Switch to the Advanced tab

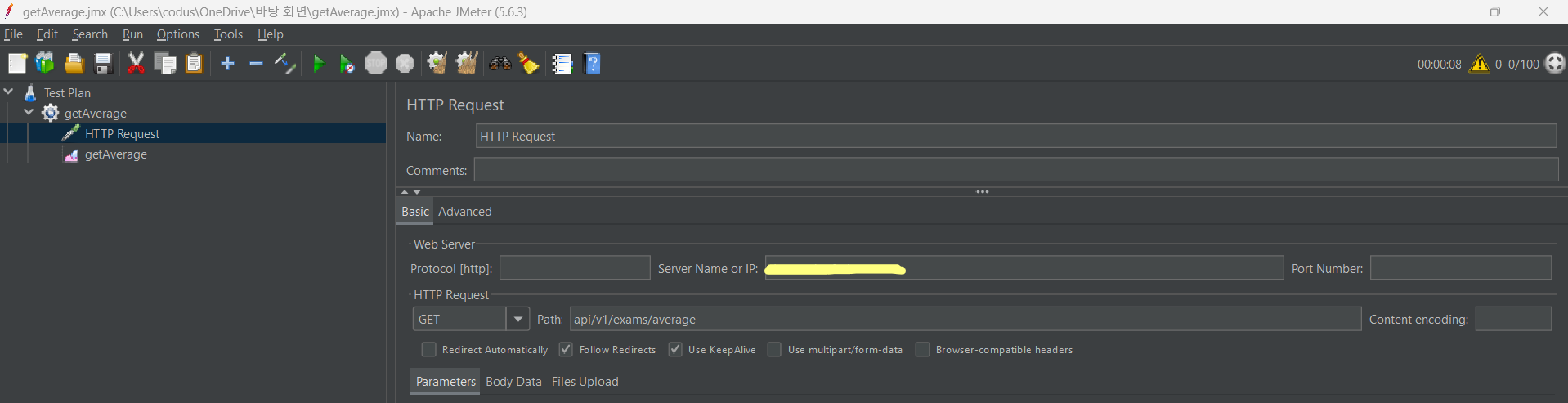point(465,212)
